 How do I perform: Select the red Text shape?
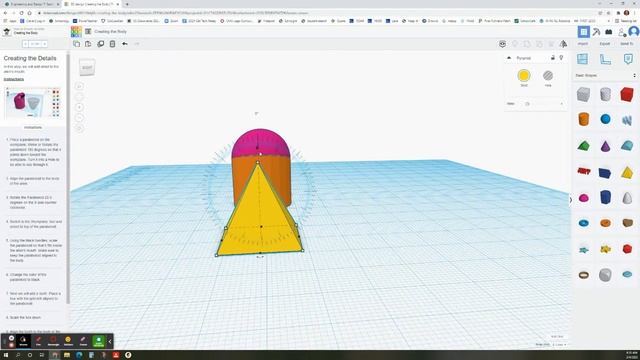tap(584, 171)
